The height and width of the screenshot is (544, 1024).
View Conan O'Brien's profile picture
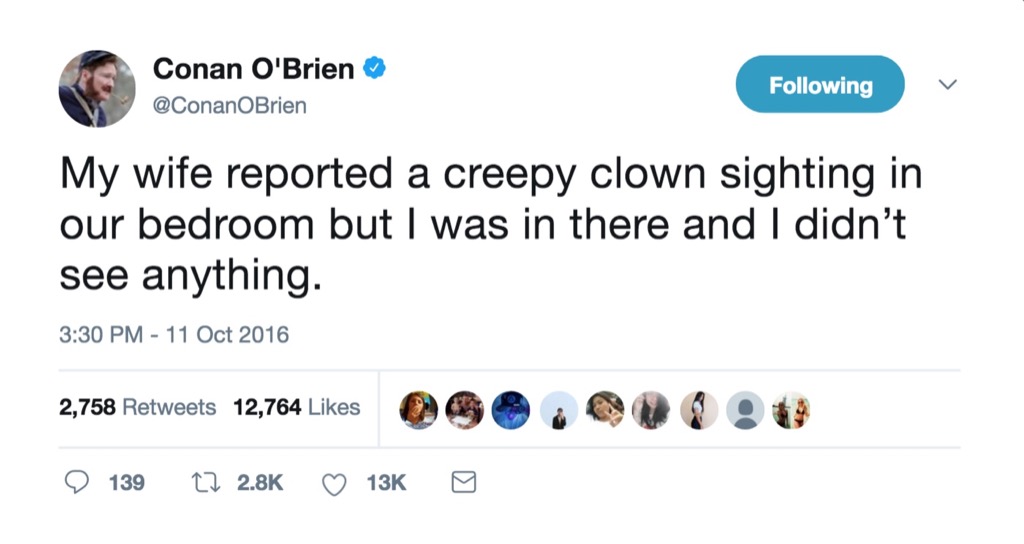[96, 88]
